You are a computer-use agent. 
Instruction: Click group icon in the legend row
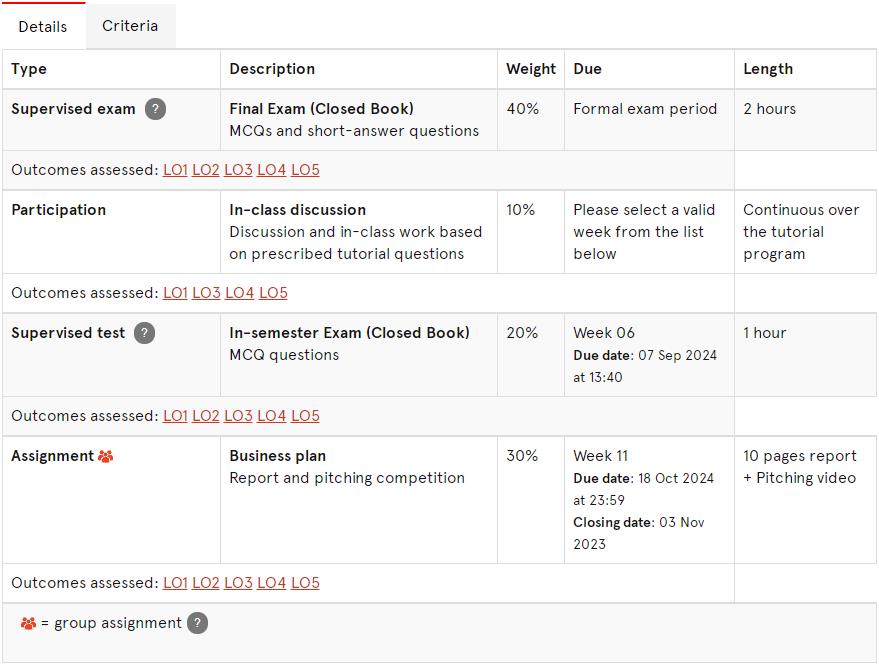pos(28,623)
